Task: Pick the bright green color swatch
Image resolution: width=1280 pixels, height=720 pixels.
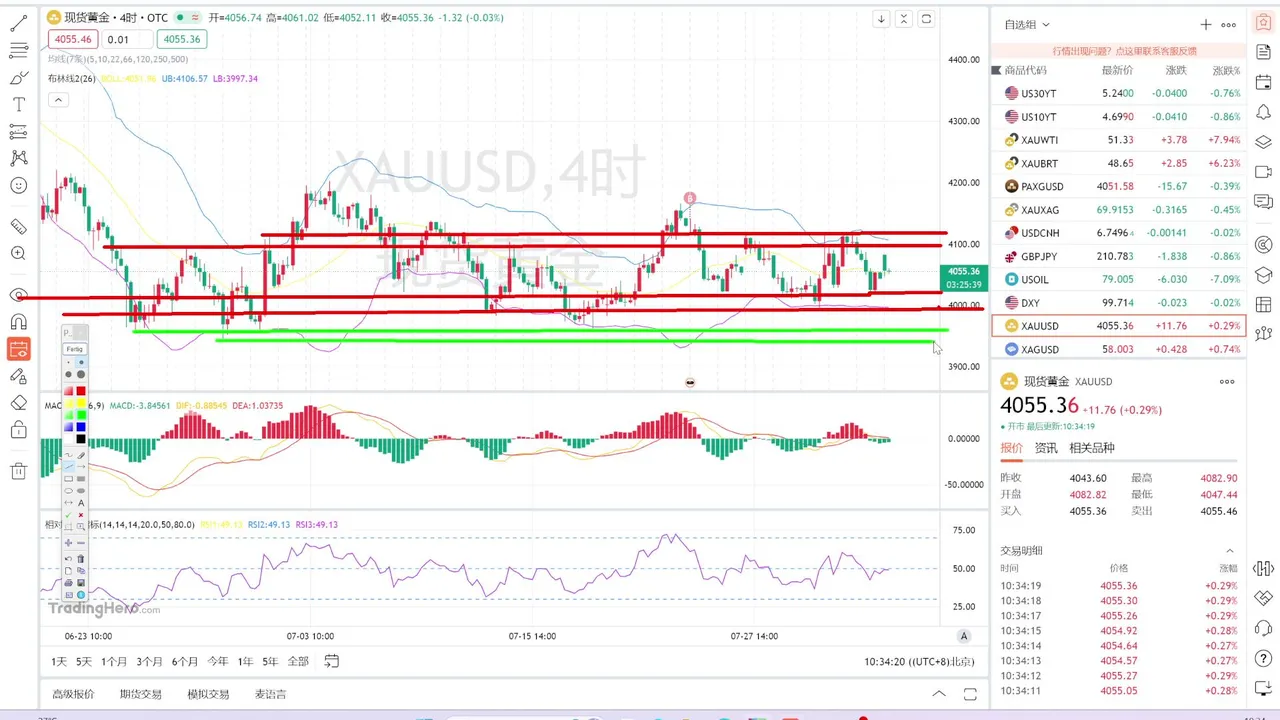Action: pyautogui.click(x=80, y=415)
